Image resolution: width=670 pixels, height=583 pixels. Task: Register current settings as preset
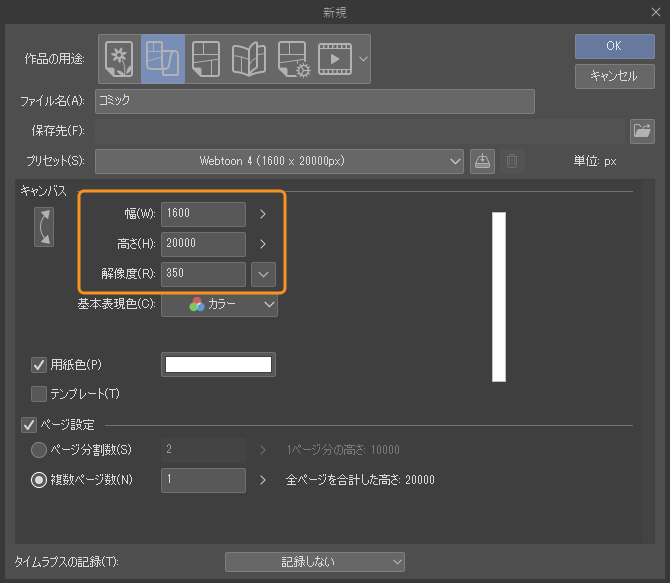click(482, 161)
